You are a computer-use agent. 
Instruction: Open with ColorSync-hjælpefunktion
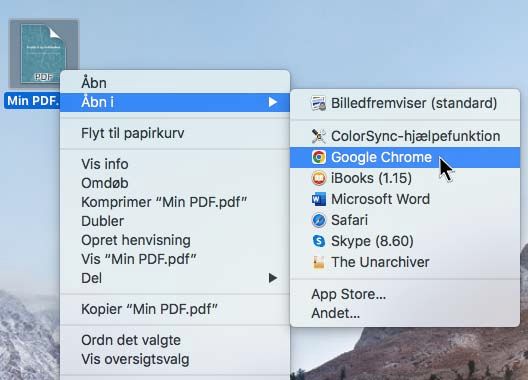pos(405,136)
